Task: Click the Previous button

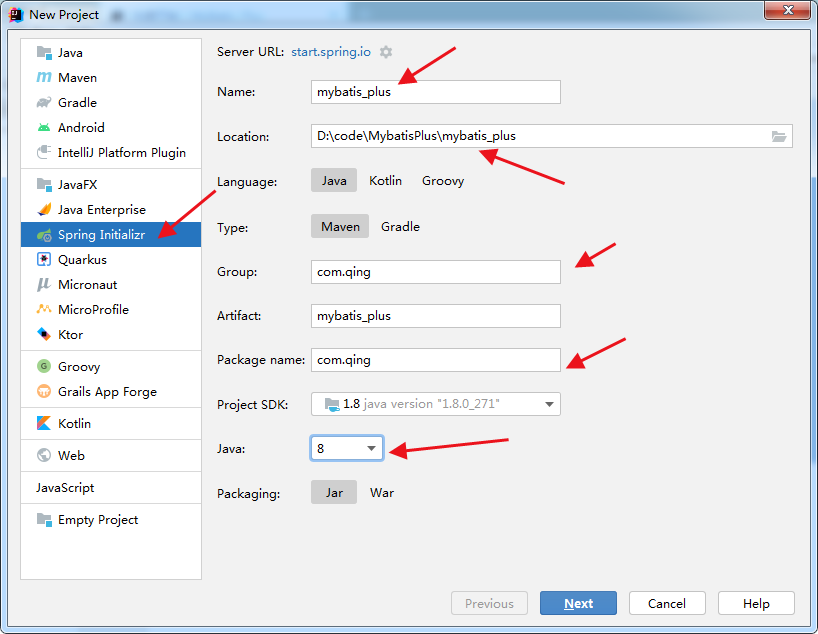Action: click(x=489, y=603)
